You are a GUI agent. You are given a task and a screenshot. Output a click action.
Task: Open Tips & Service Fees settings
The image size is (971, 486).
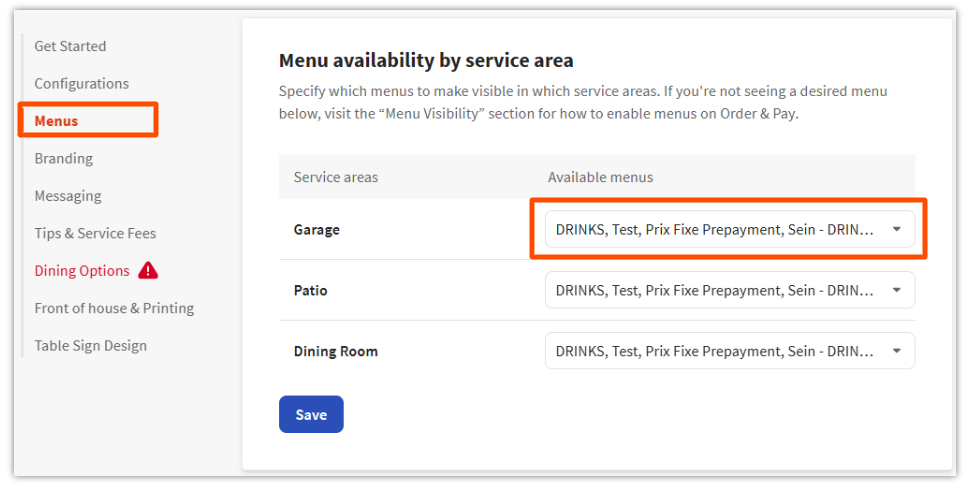tap(95, 233)
